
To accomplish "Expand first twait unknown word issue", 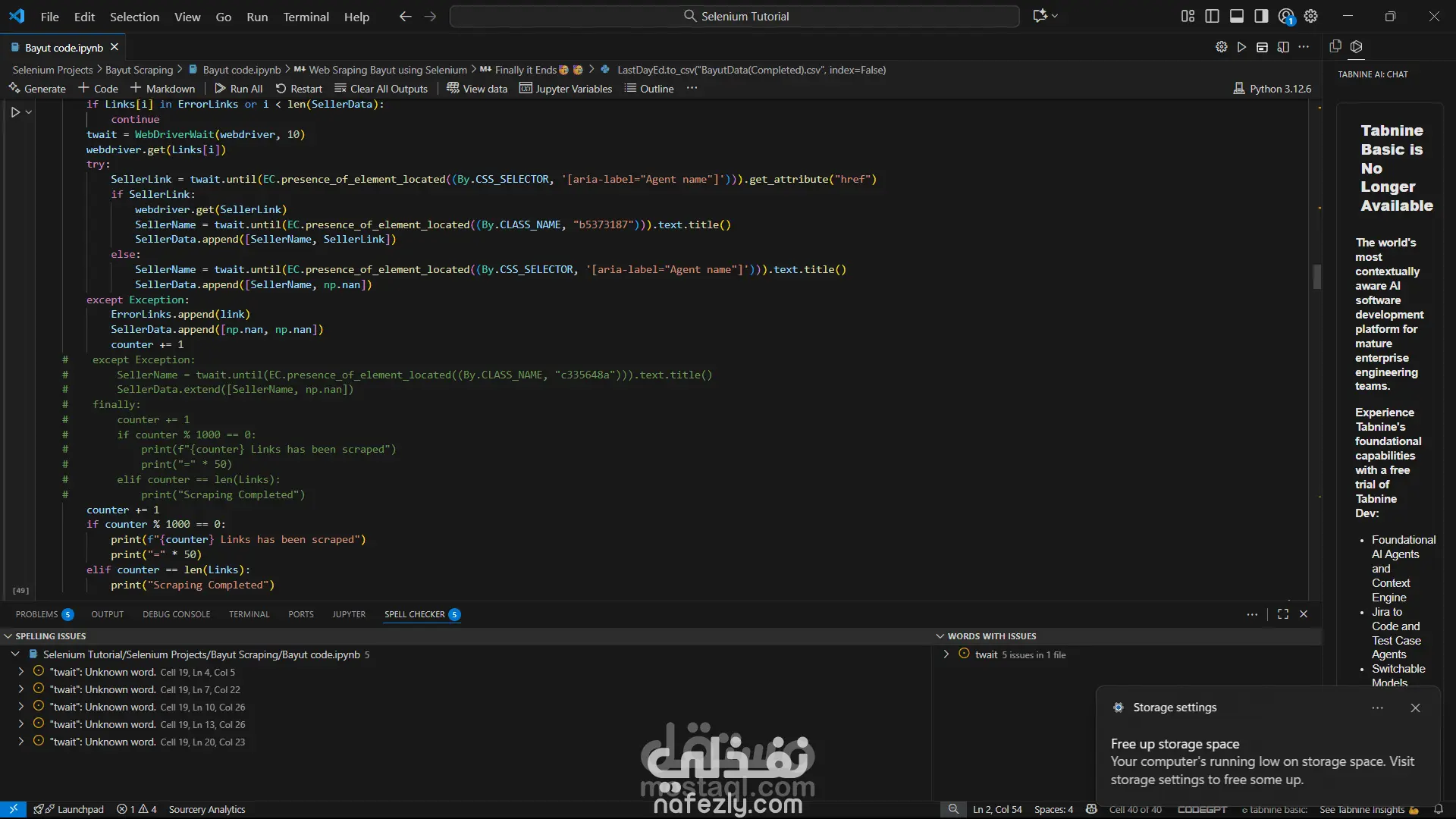I will (21, 672).
